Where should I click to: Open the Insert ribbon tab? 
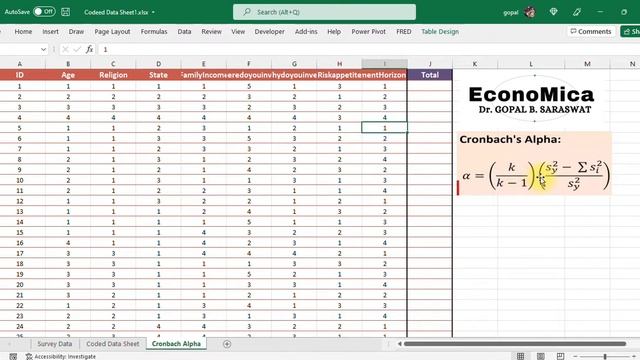pyautogui.click(x=50, y=31)
